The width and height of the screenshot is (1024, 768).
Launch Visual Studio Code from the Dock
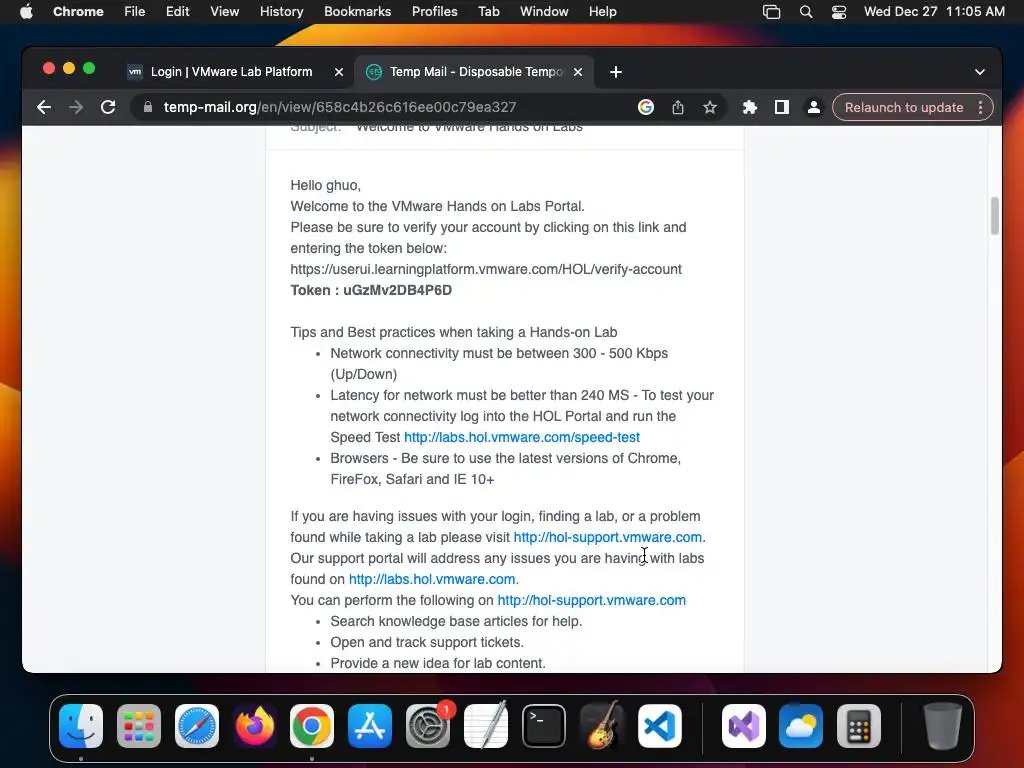[660, 726]
